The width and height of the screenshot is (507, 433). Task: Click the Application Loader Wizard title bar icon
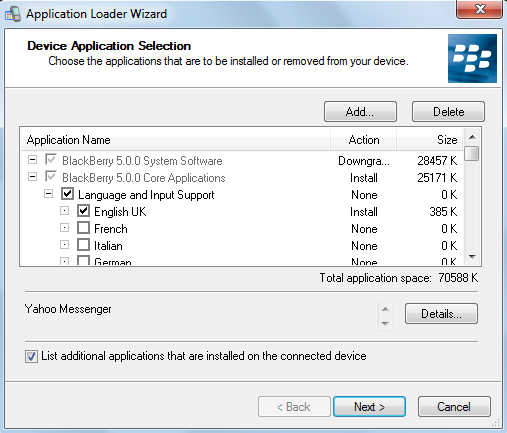tap(13, 14)
